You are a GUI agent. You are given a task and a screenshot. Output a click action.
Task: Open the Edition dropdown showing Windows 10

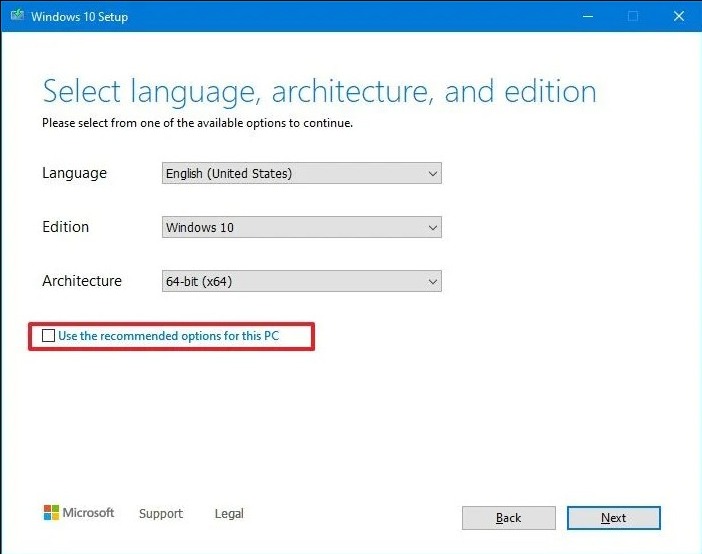(301, 228)
